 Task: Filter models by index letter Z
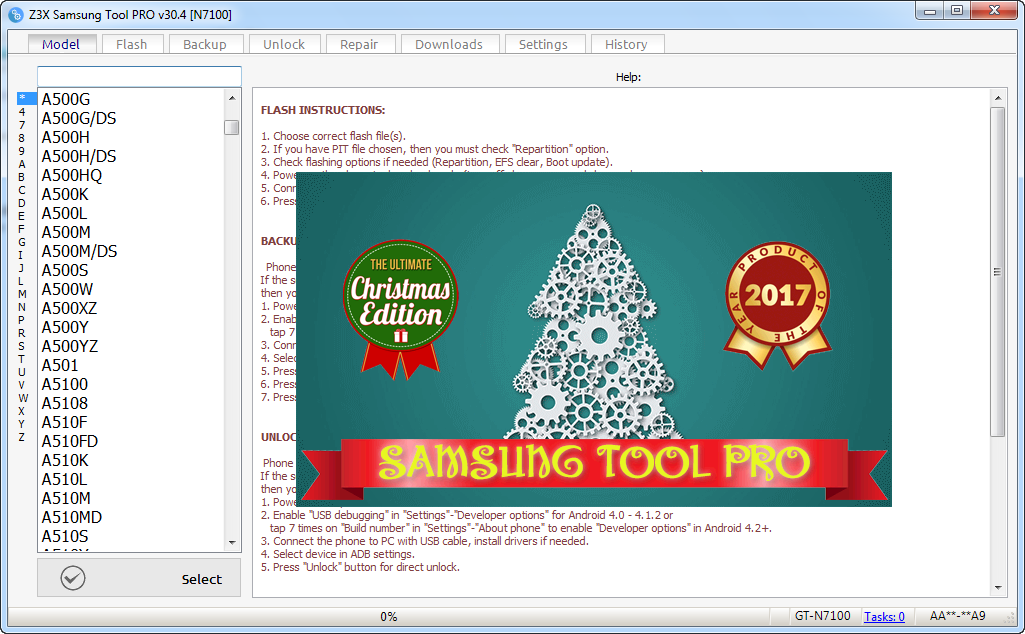tap(22, 437)
